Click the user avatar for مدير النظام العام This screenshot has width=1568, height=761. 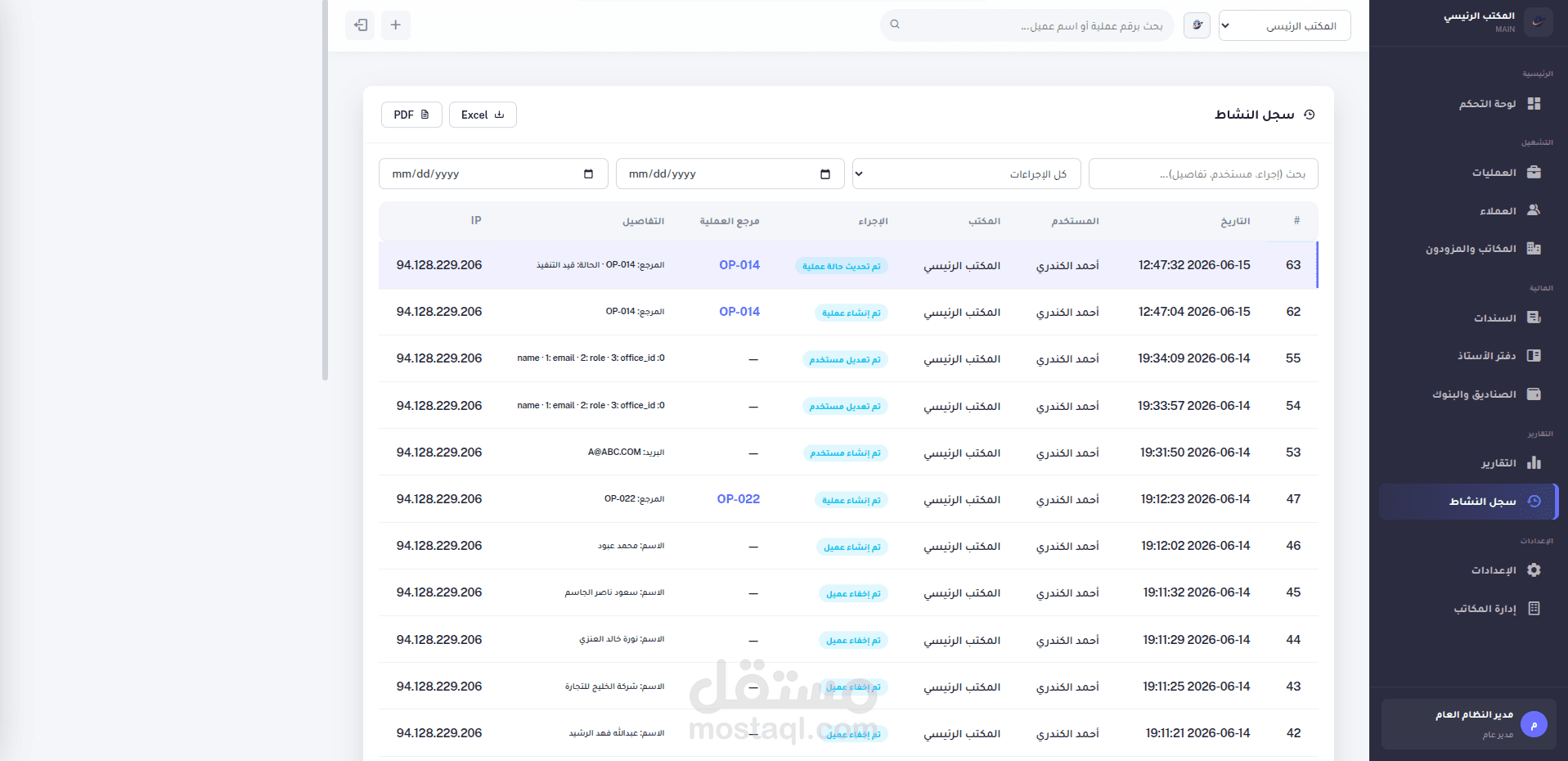1534,724
